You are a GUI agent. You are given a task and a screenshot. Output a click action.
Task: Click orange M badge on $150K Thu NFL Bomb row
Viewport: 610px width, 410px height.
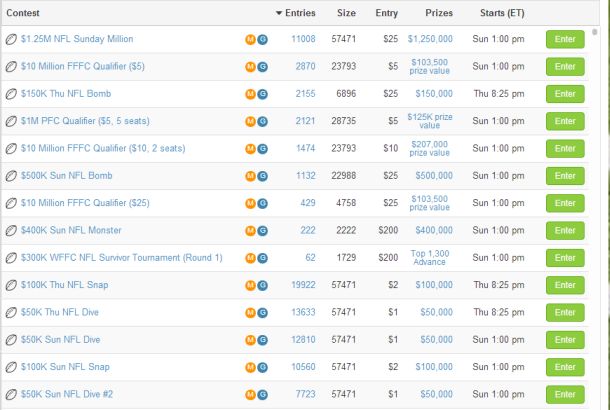(x=250, y=94)
